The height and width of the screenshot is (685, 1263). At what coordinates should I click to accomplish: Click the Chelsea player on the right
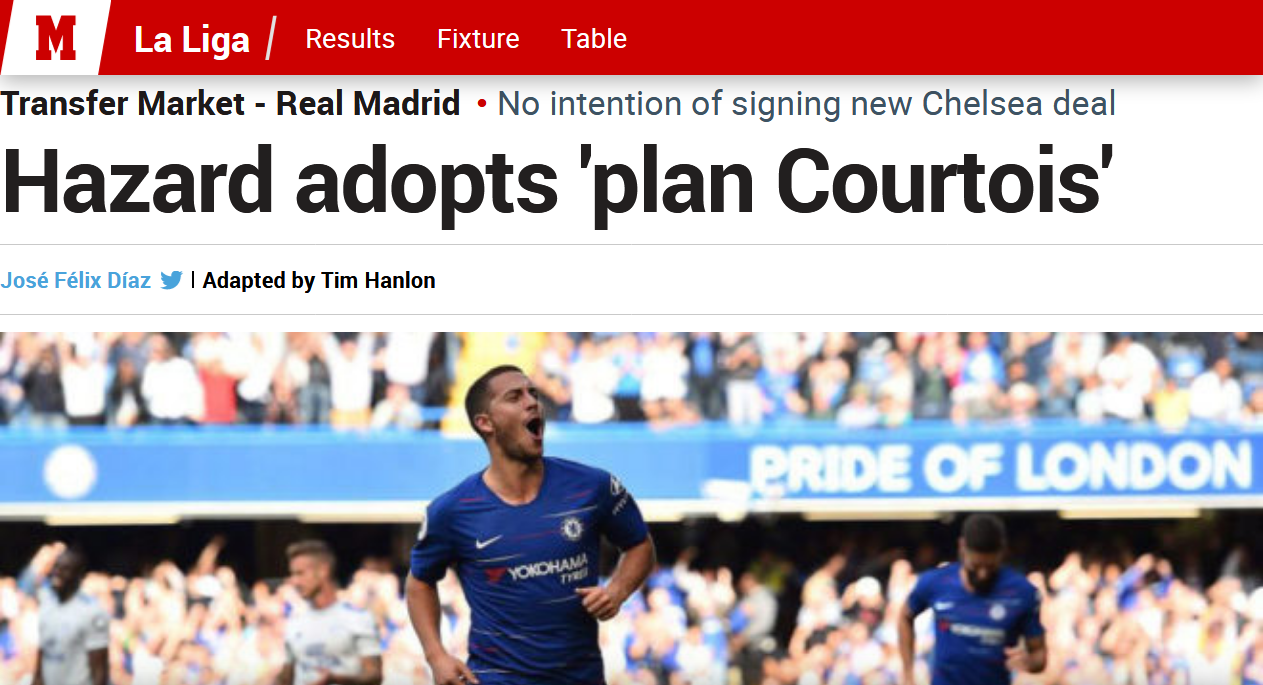pos(972,600)
